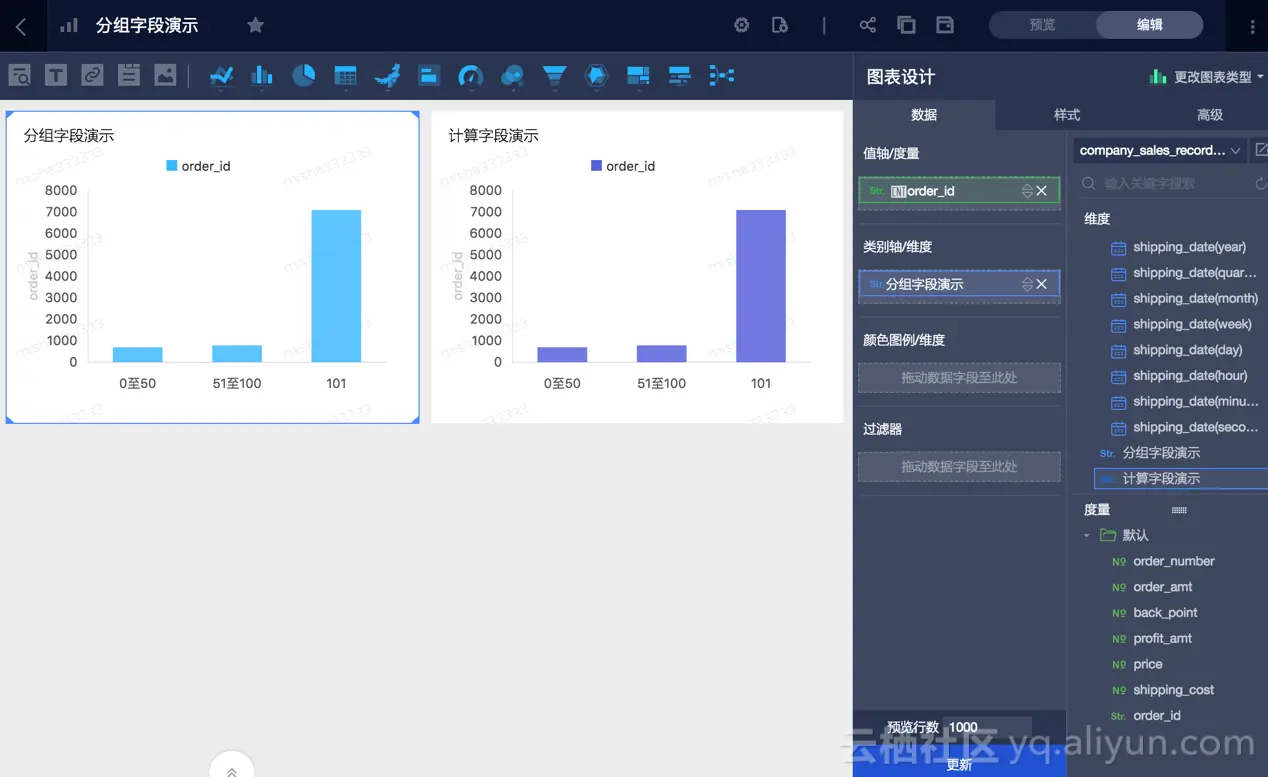The image size is (1268, 777).
Task: Insert a text box widget
Action: 56,75
